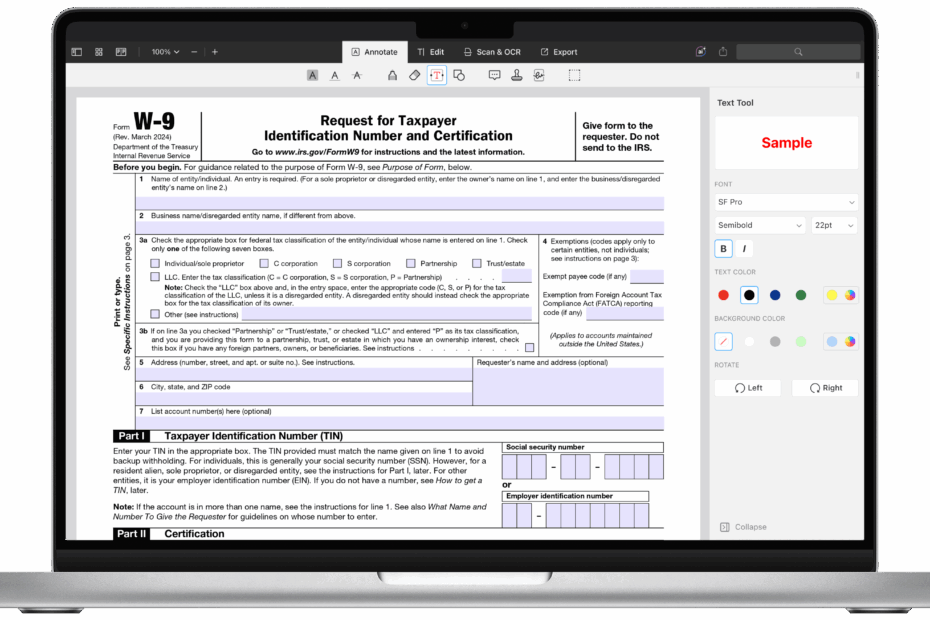930x620 pixels.
Task: Open the comment annotation tool
Action: point(493,75)
